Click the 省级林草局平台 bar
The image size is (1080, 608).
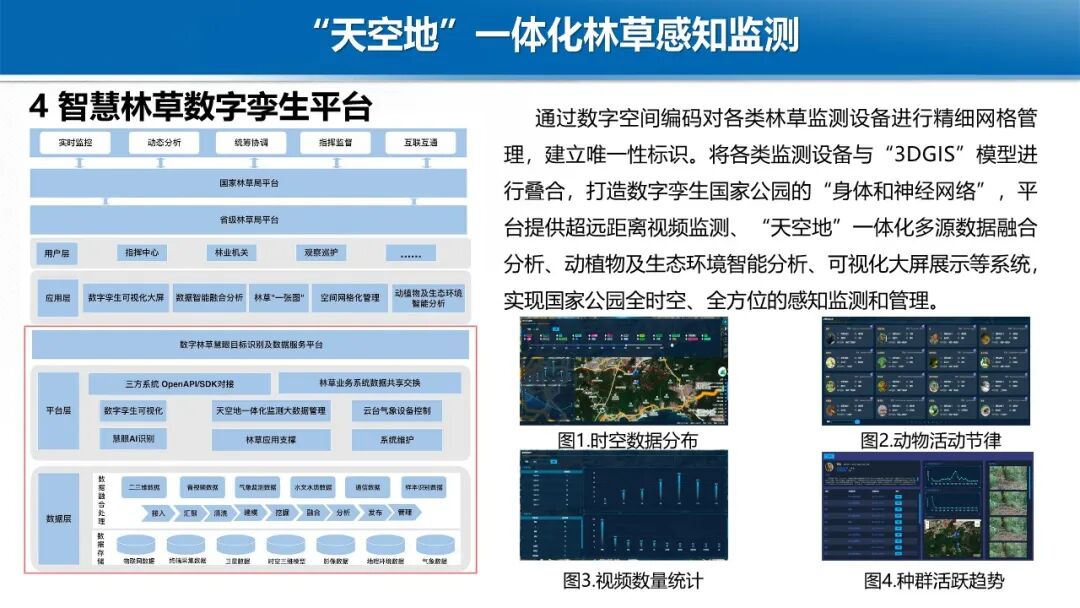(x=248, y=220)
